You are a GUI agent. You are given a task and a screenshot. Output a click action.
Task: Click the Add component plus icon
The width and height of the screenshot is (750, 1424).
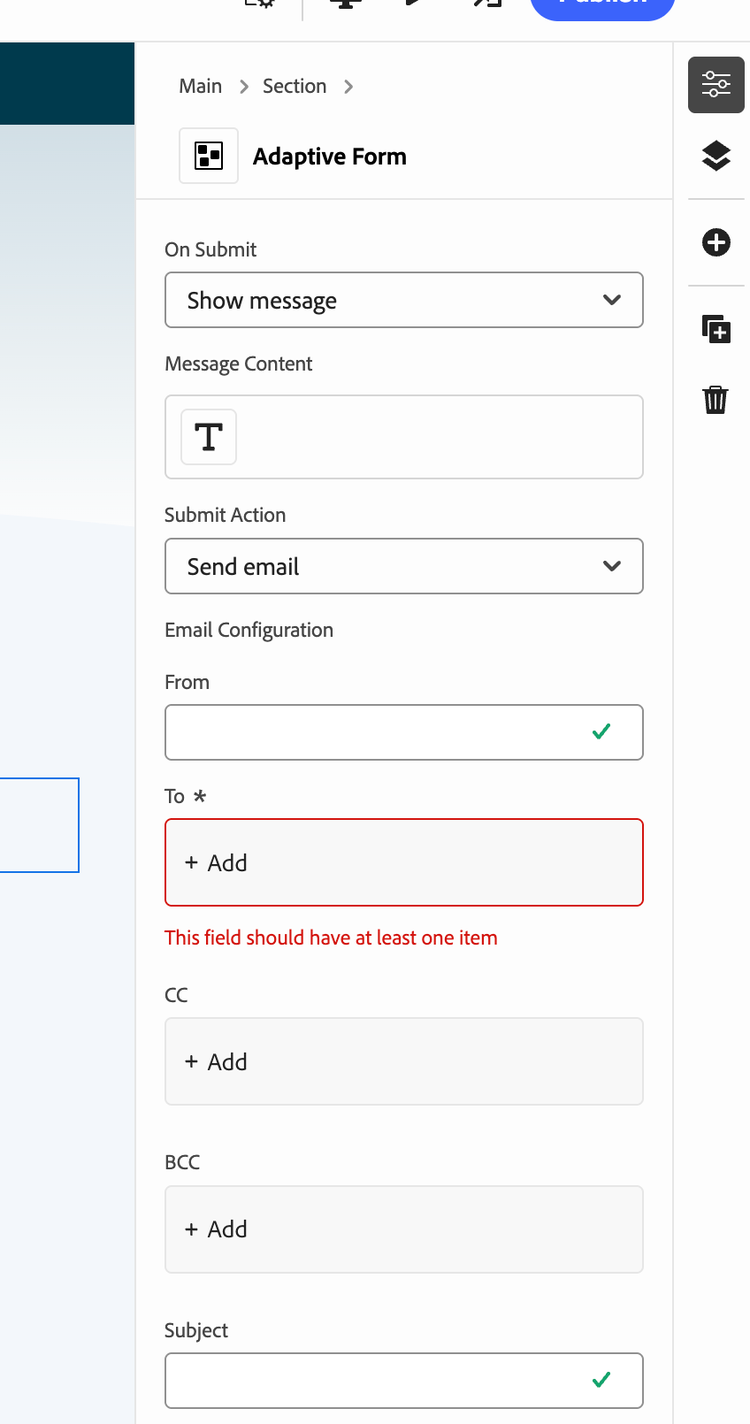pos(716,242)
